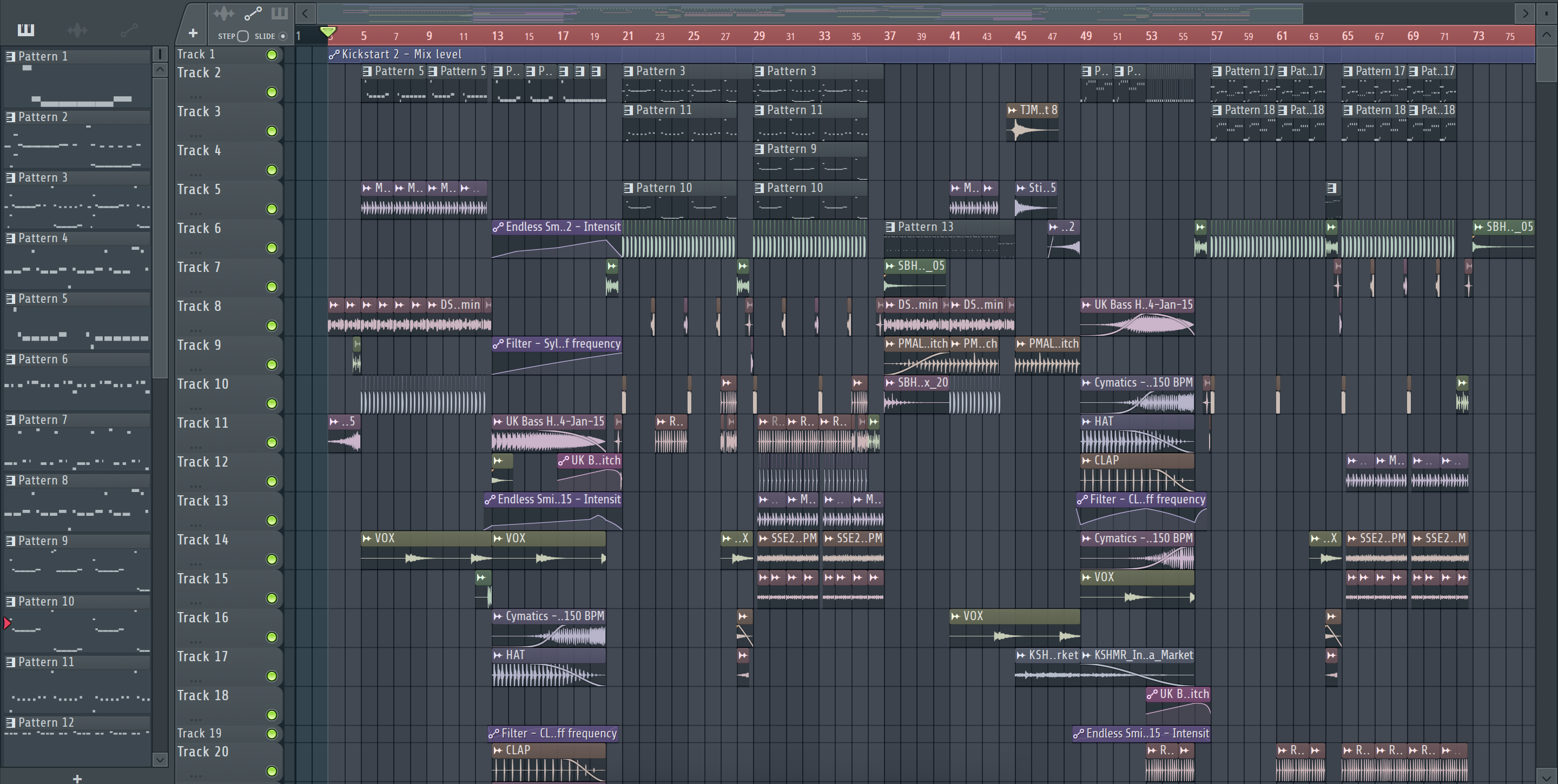Click the picker panel scroll-down arrow

tap(160, 759)
